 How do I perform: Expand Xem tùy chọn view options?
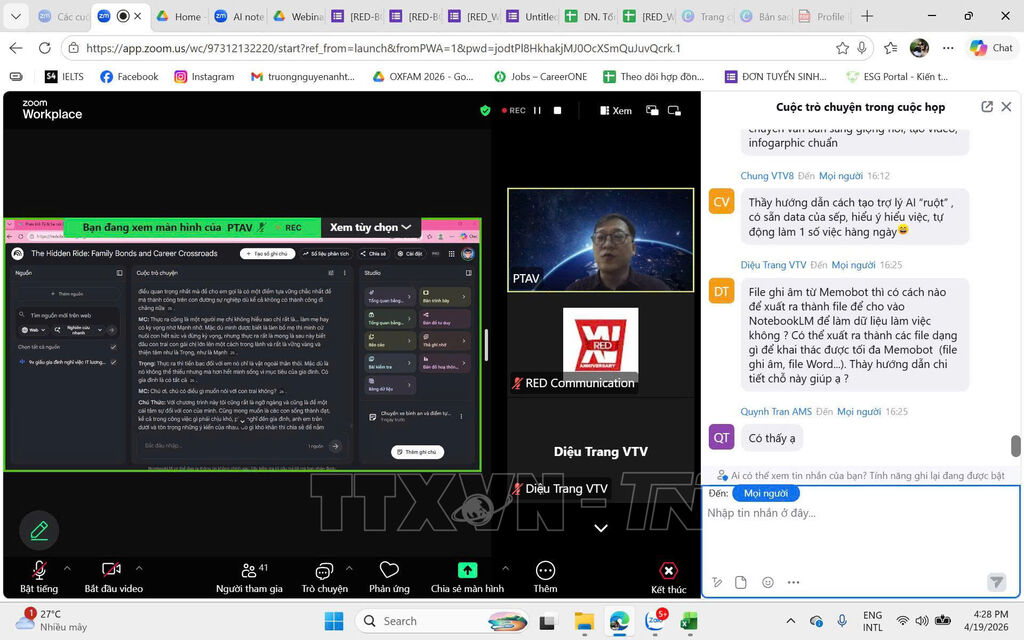pos(371,227)
